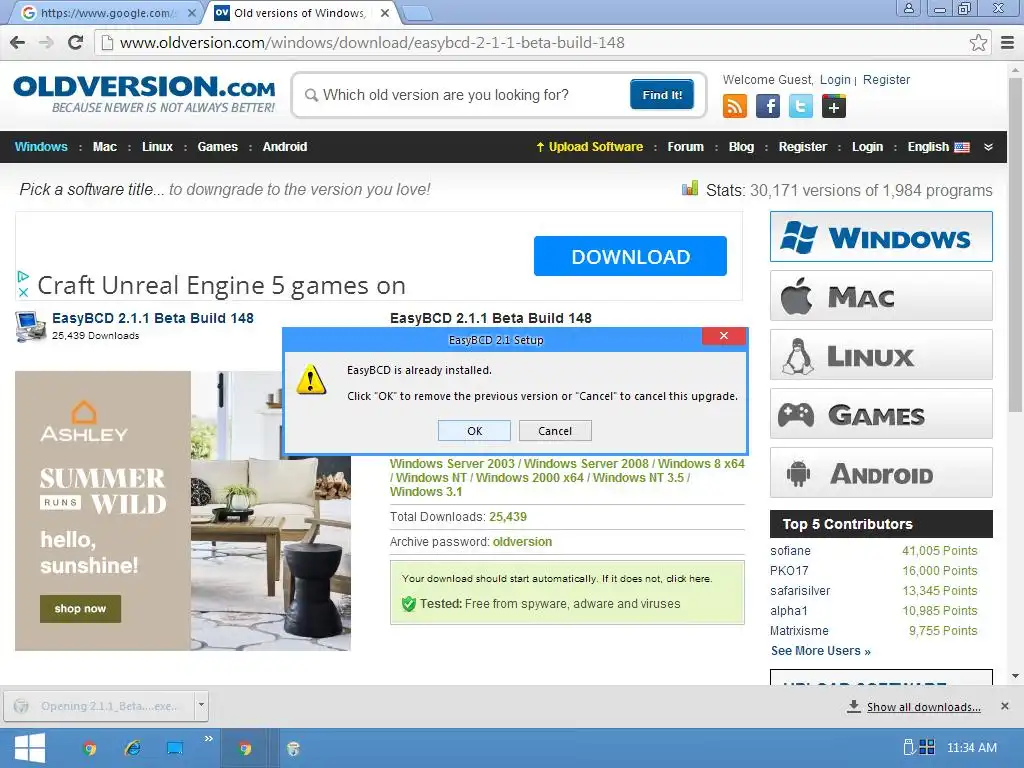Click the Ashley summer ad image
This screenshot has width=1024, height=768.
point(183,511)
